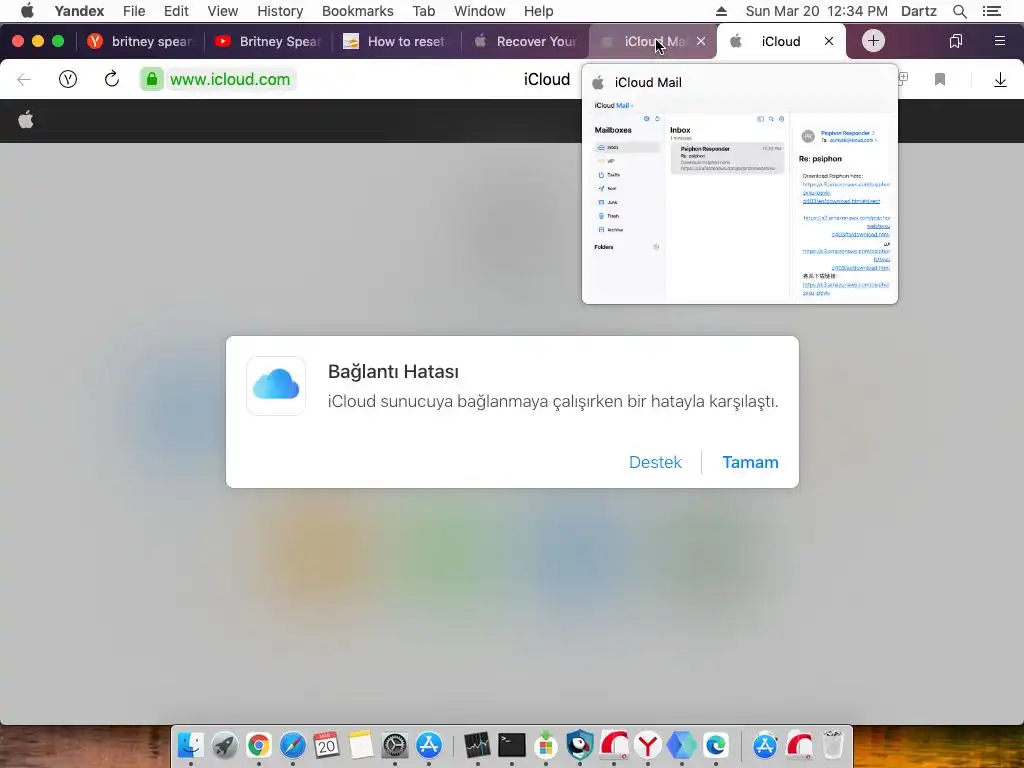Open the Trash in the dock

pyautogui.click(x=833, y=745)
